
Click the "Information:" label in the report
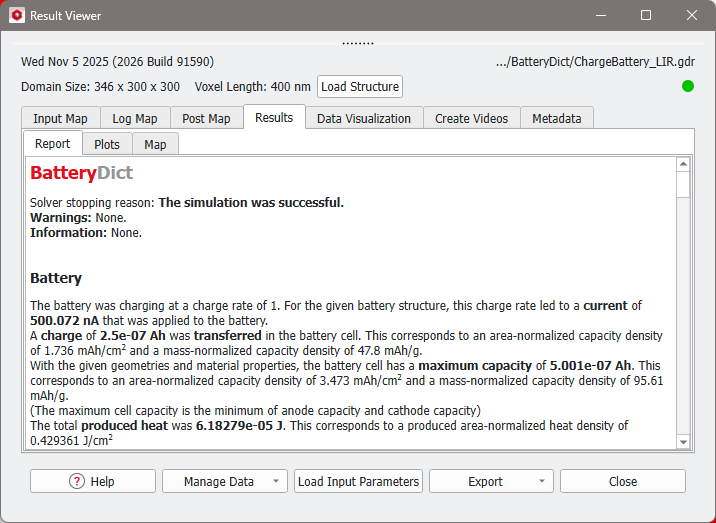(68, 232)
